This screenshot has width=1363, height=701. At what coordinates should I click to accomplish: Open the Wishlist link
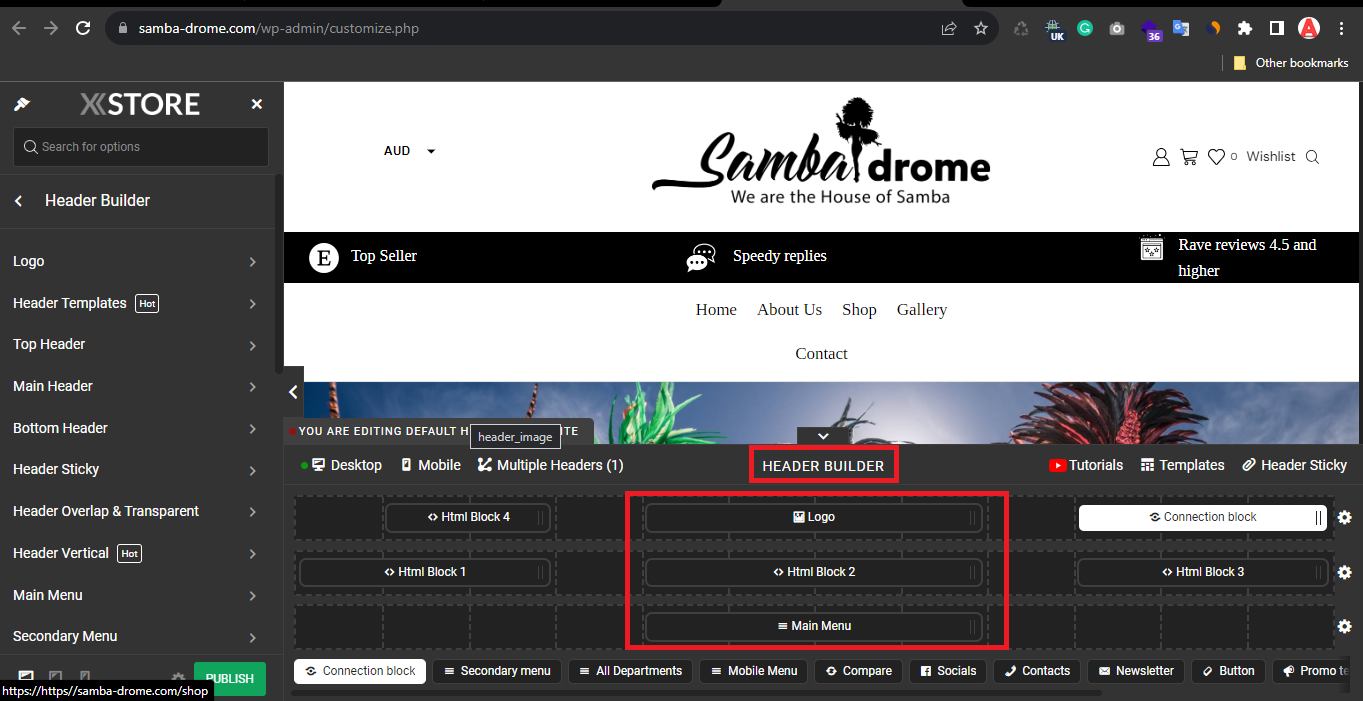tap(1271, 157)
